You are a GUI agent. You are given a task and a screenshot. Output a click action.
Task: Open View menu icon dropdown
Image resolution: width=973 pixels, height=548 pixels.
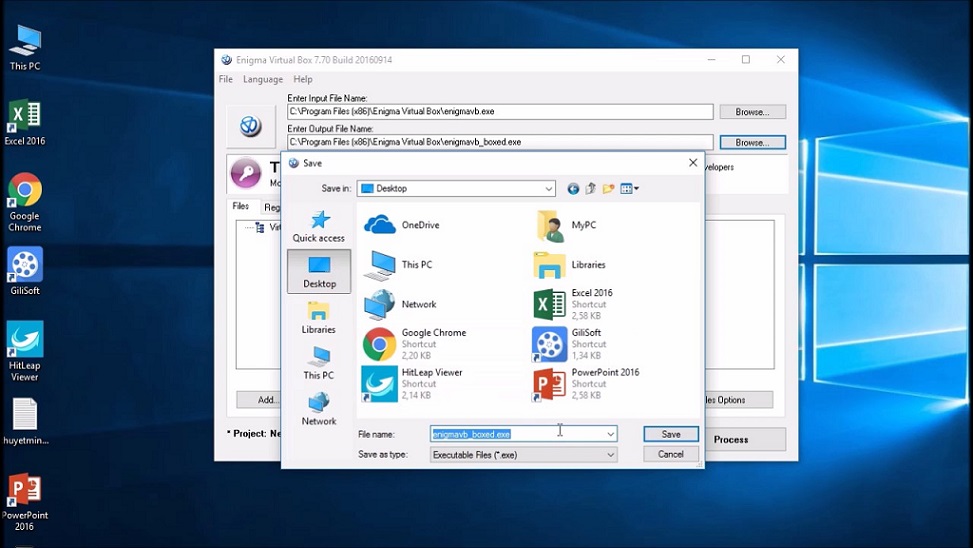[629, 189]
